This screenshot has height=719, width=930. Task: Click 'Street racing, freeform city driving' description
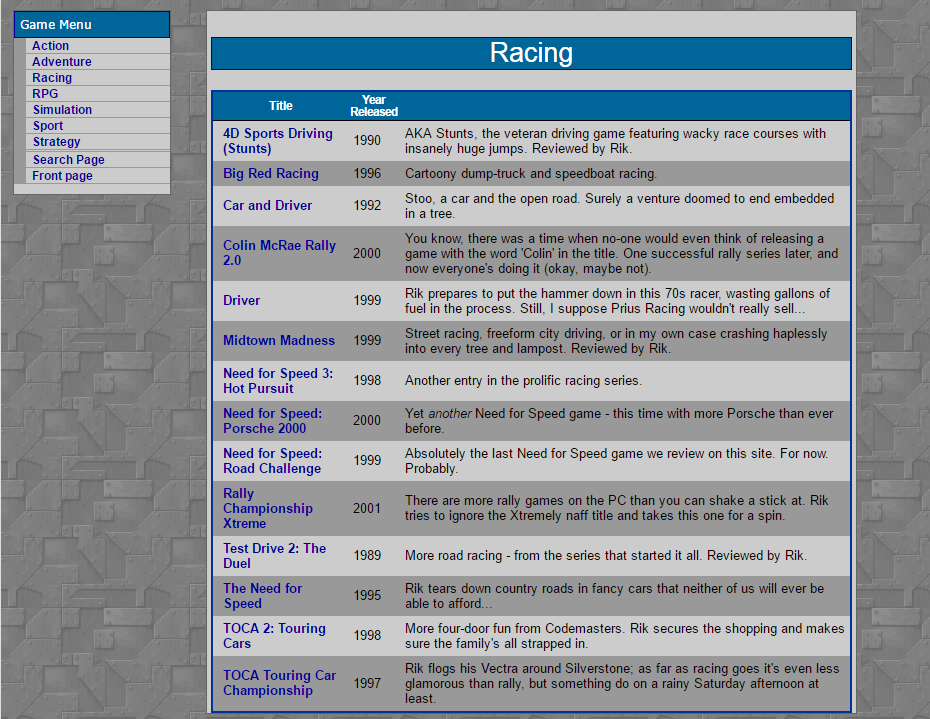coord(616,341)
